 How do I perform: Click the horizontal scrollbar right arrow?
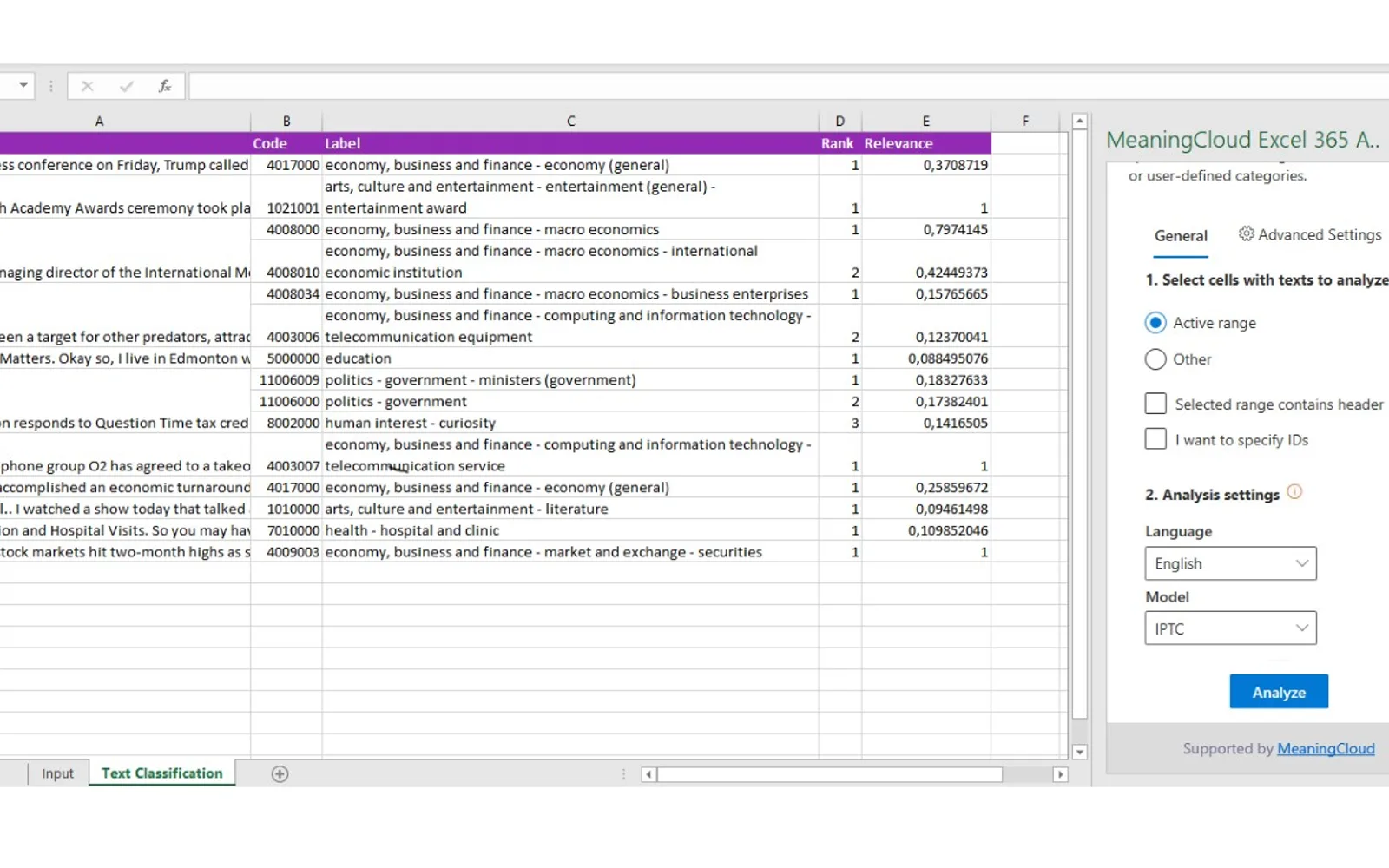point(1060,774)
